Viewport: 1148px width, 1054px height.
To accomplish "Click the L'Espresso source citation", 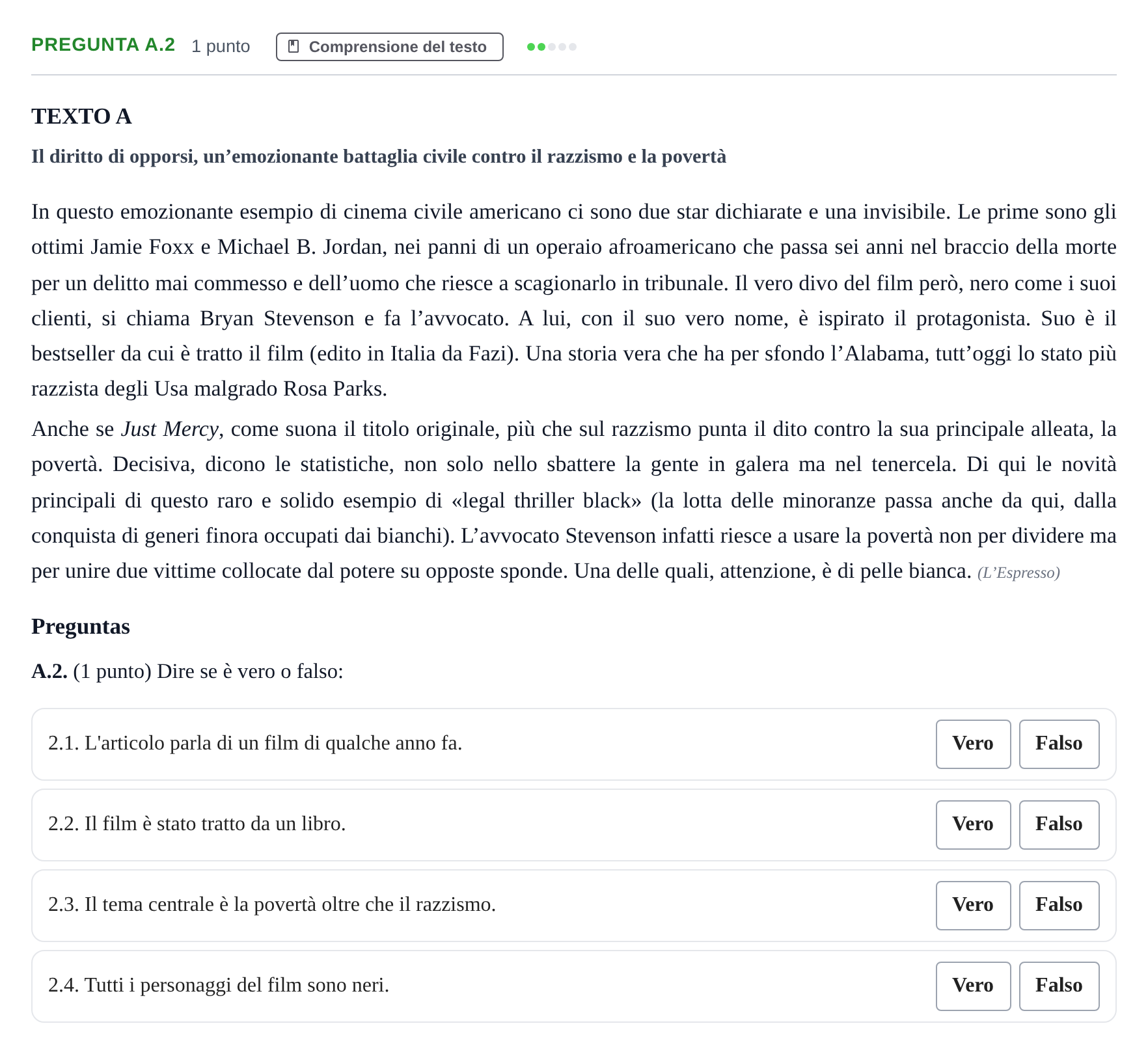I will pyautogui.click(x=1018, y=573).
